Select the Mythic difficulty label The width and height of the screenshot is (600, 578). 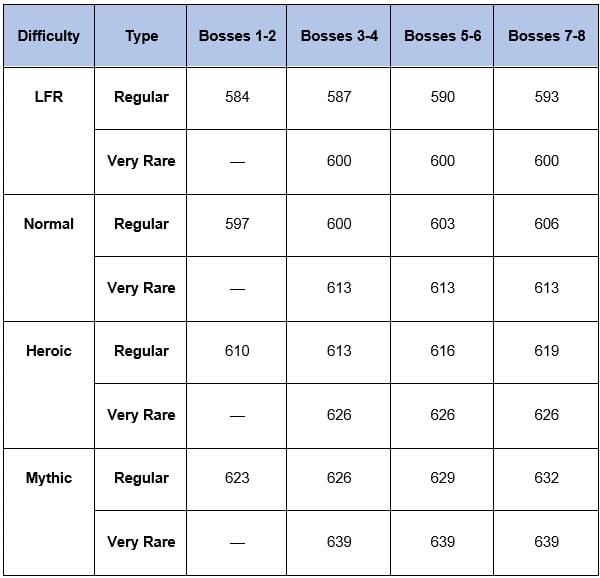tap(48, 478)
